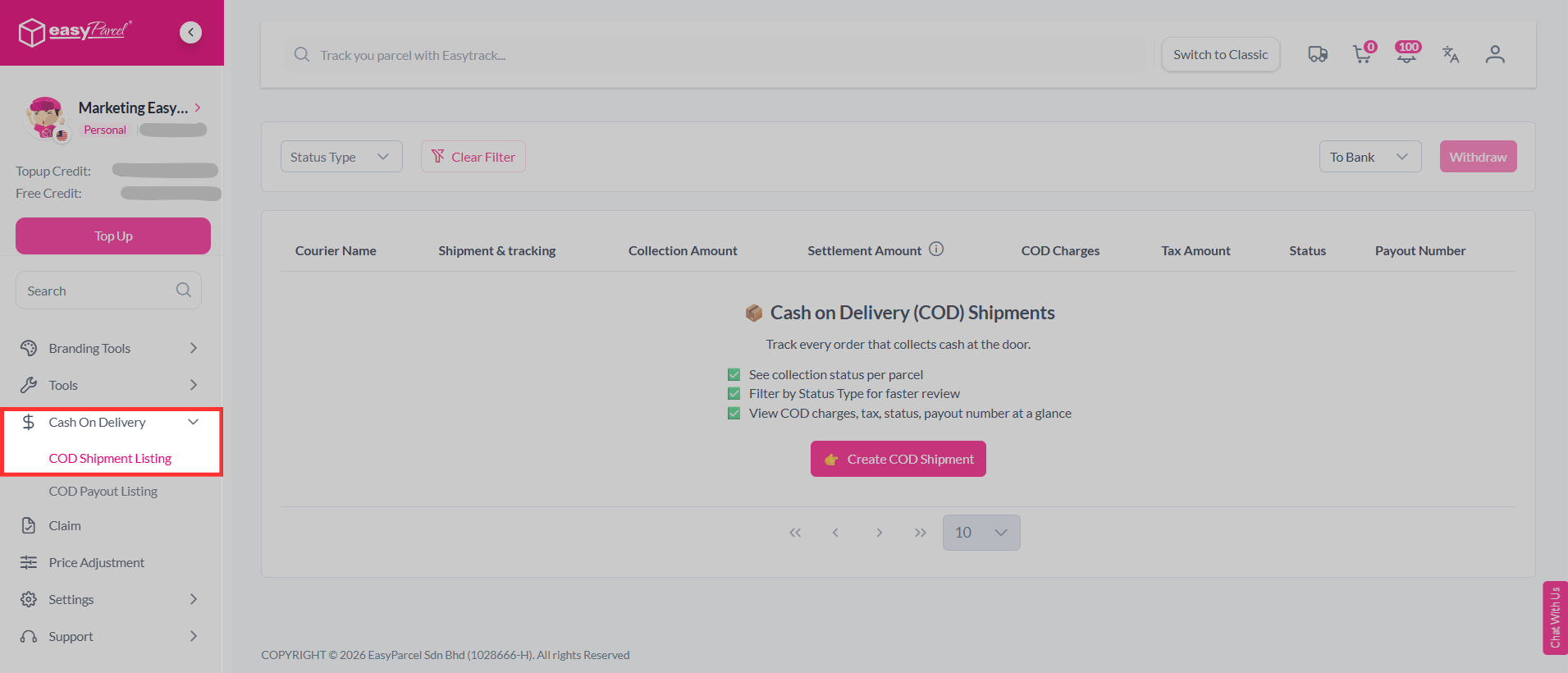
Task: Click the Create COD Shipment button
Action: [x=898, y=459]
